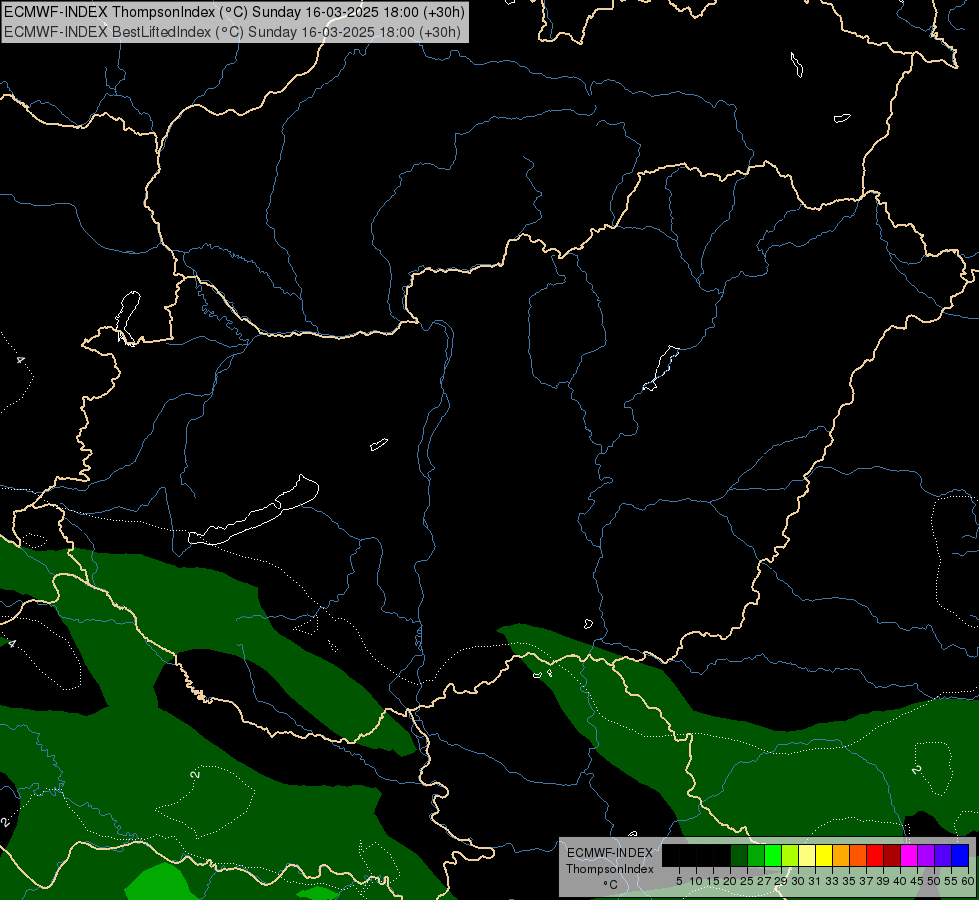This screenshot has height=900, width=979.
Task: Click the BestLiftedIndex title line at top
Action: [x=232, y=32]
